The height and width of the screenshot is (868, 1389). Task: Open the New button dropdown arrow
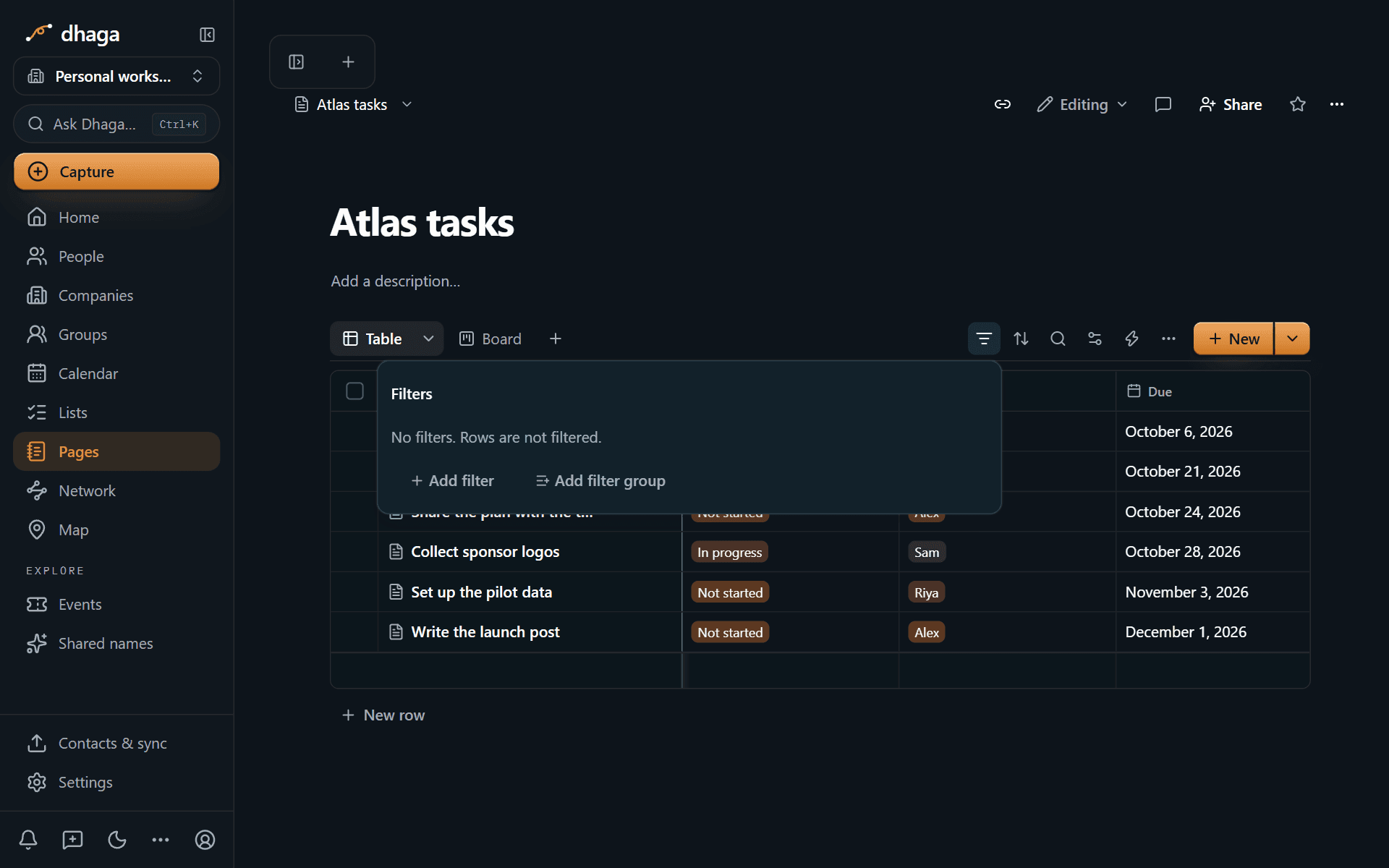(x=1292, y=339)
